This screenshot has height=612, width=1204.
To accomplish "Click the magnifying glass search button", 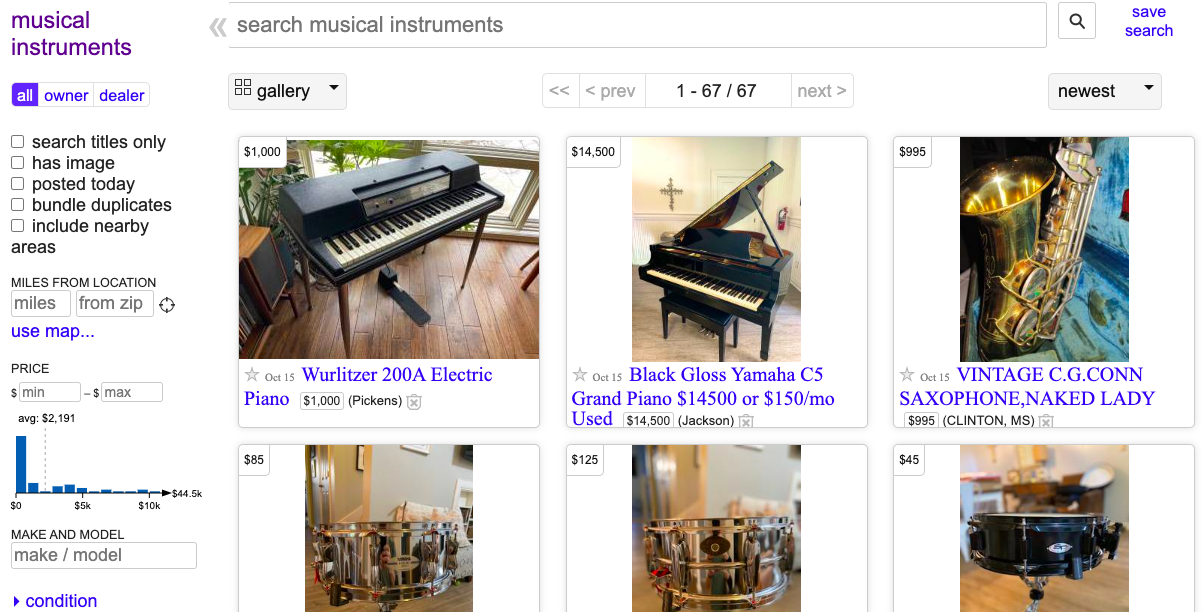I will click(x=1077, y=21).
